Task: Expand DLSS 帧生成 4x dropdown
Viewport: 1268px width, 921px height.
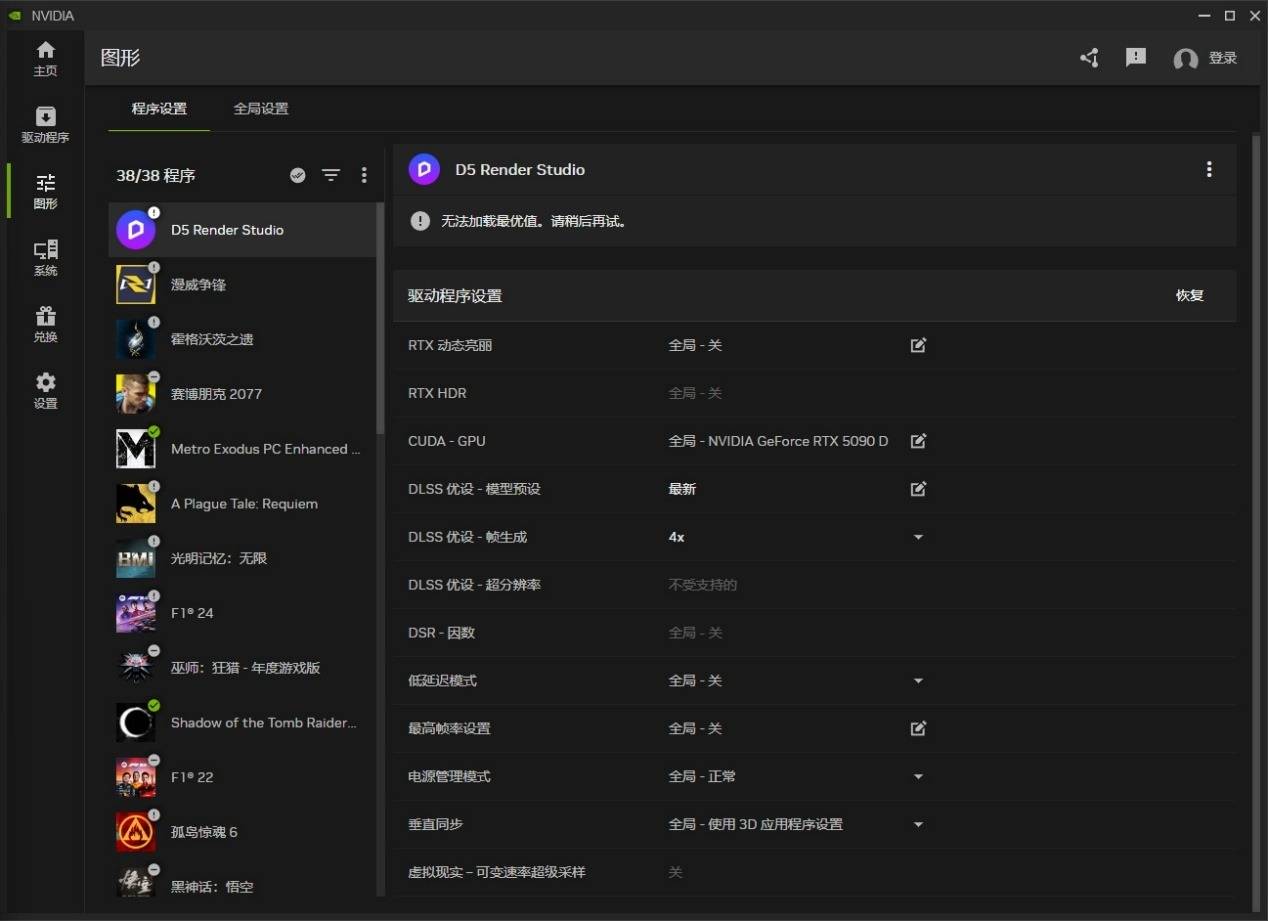Action: click(918, 537)
